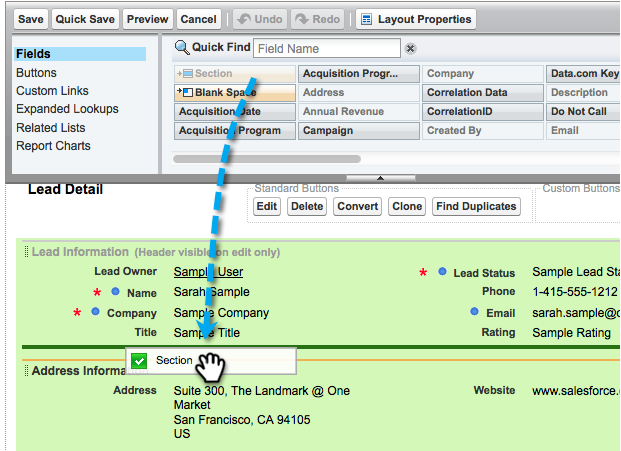Select the Buttons palette category

tap(36, 73)
